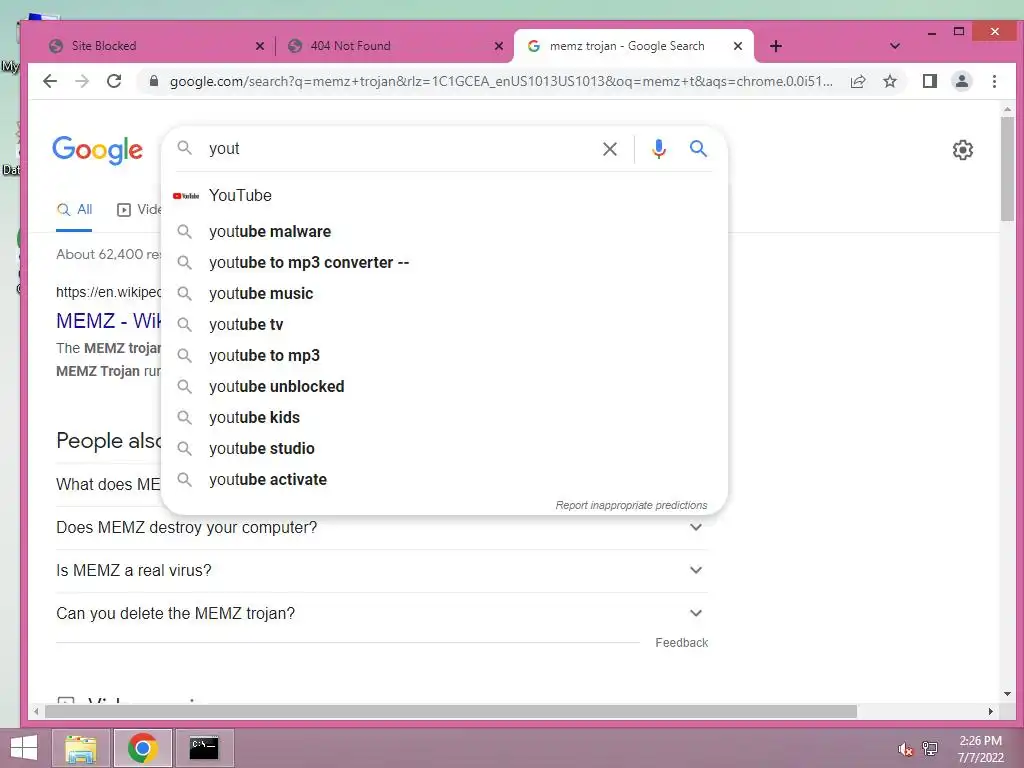Expand Is MEMZ a real virus

point(382,571)
